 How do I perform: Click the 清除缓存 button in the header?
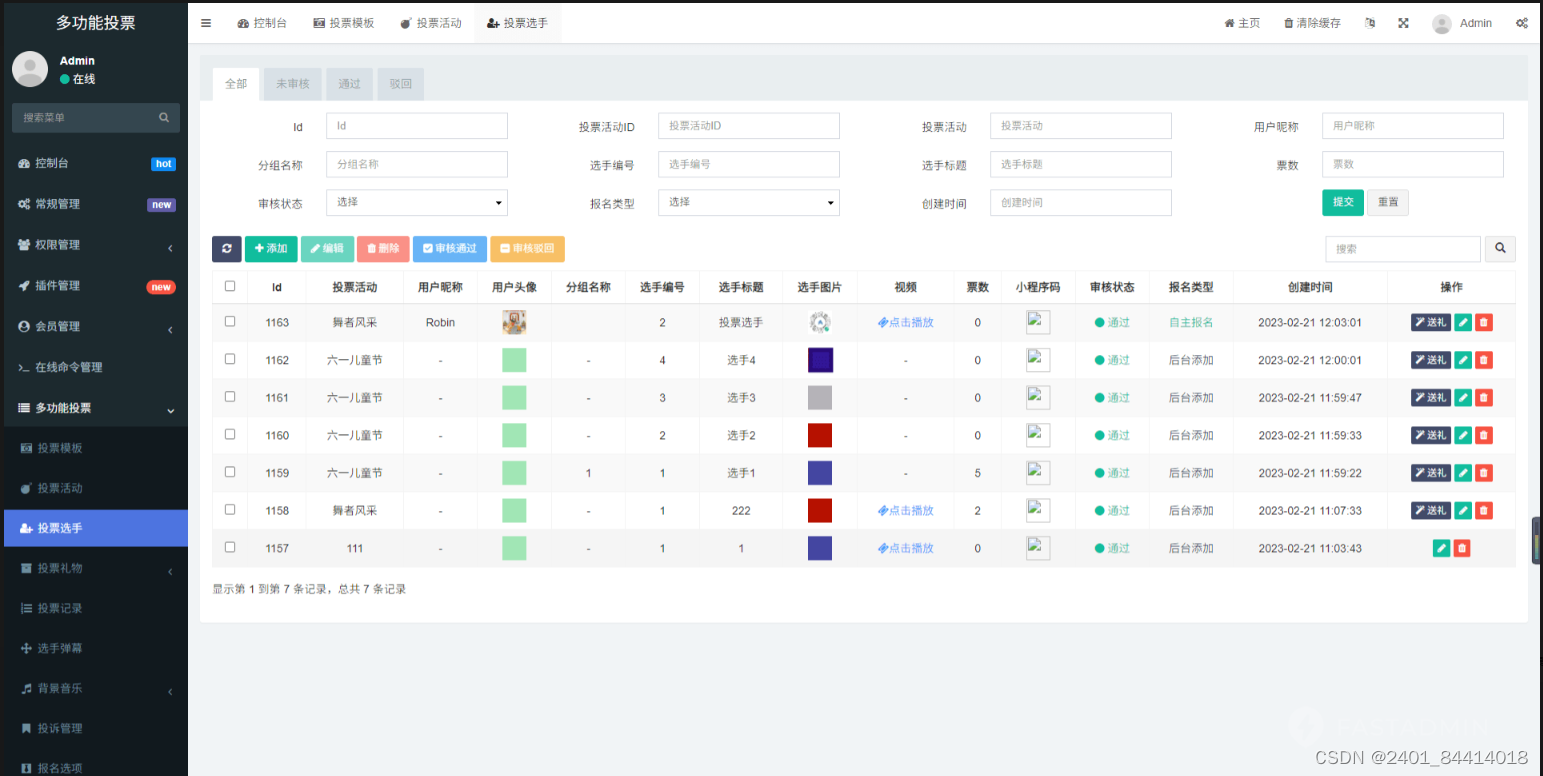1311,22
